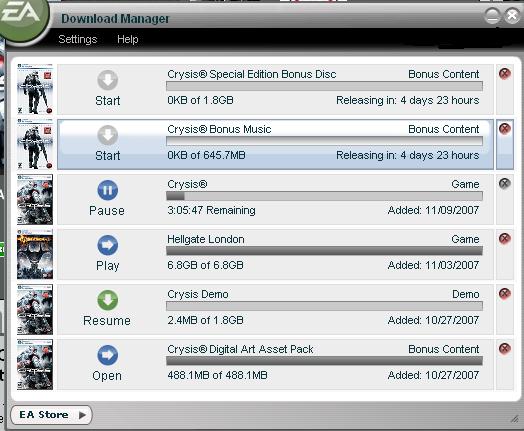The height and width of the screenshot is (431, 524).
Task: Click the Crysis Digital Art Asset Pack thumbnail
Action: click(x=35, y=364)
